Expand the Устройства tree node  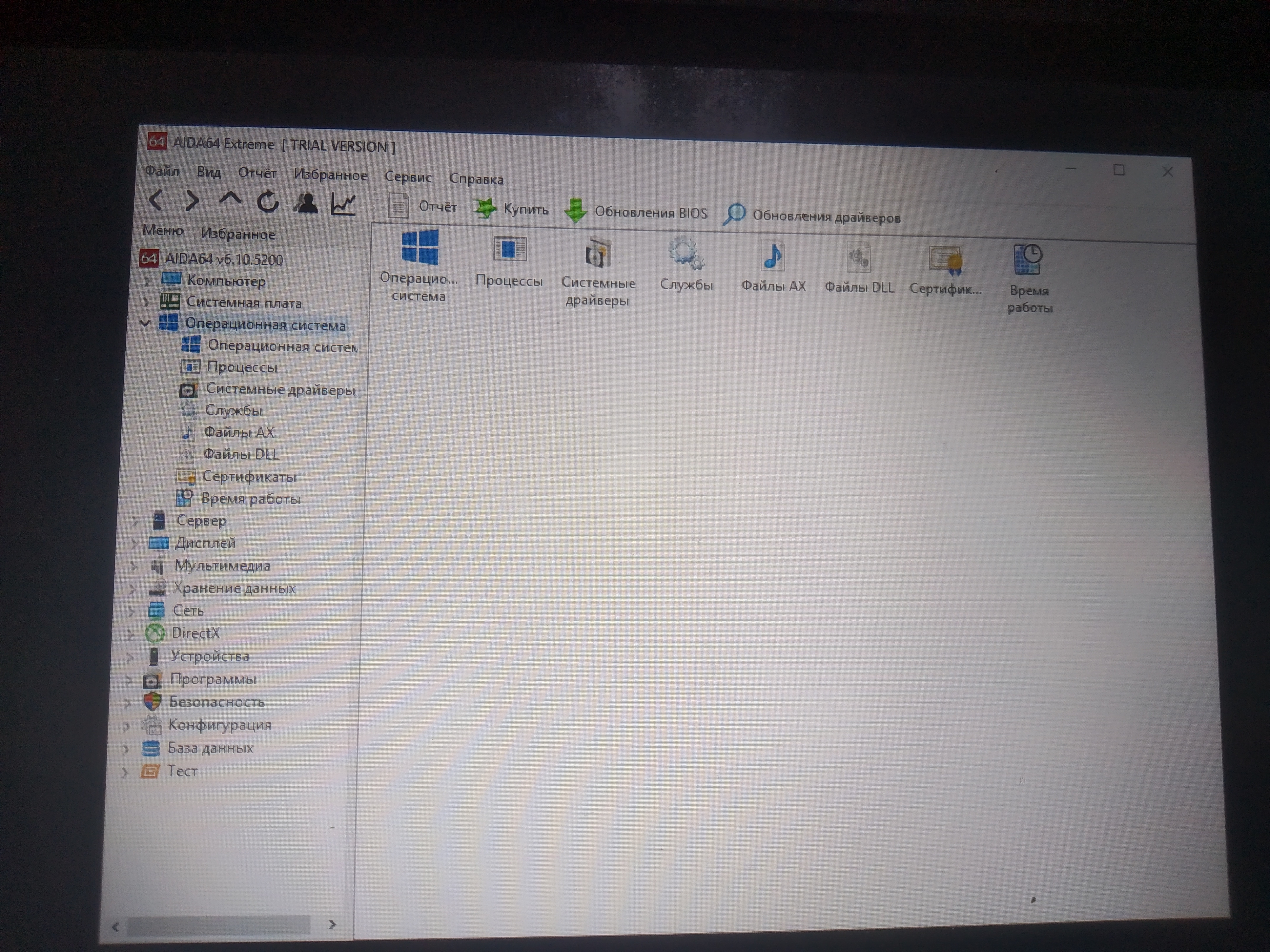129,657
